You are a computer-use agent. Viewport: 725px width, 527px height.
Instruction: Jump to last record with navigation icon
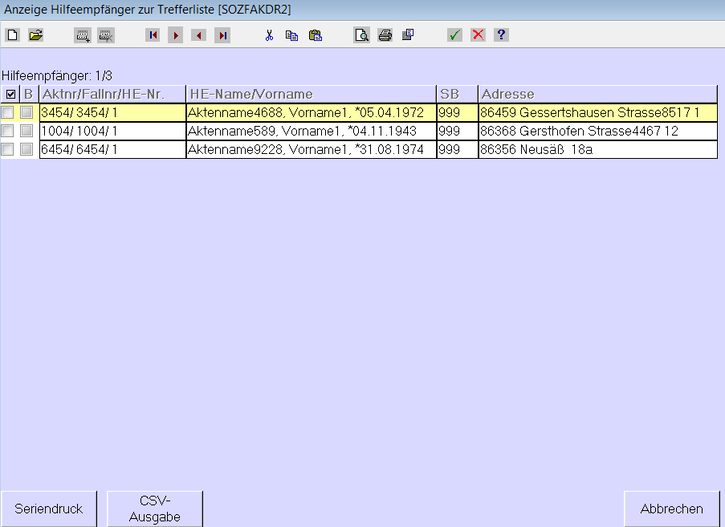[222, 35]
